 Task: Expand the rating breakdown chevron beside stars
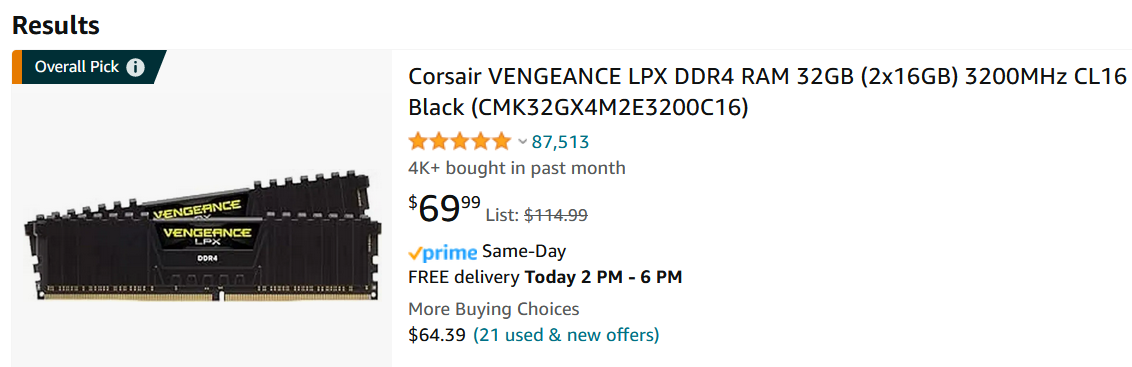[x=523, y=142]
